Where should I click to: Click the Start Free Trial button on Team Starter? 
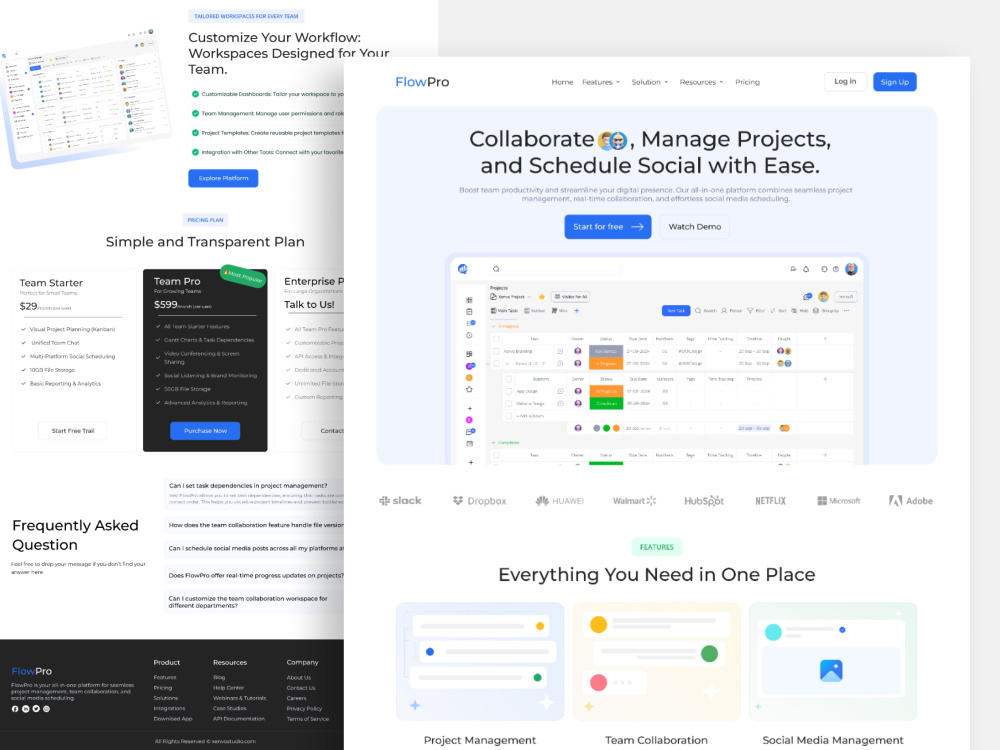tap(73, 430)
